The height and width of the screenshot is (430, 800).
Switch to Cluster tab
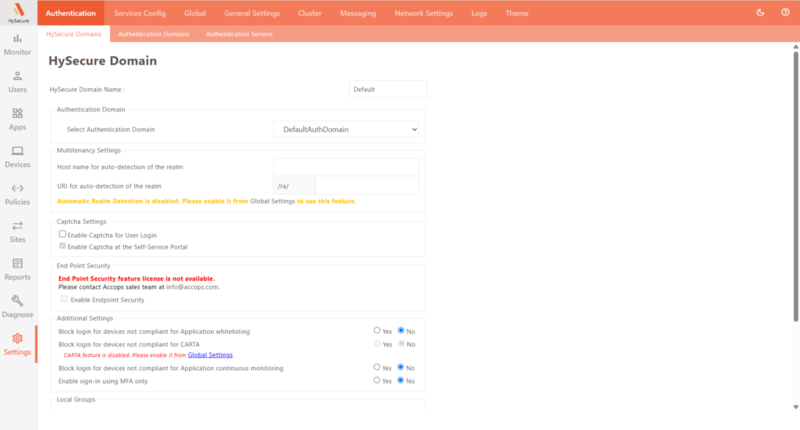click(x=310, y=13)
